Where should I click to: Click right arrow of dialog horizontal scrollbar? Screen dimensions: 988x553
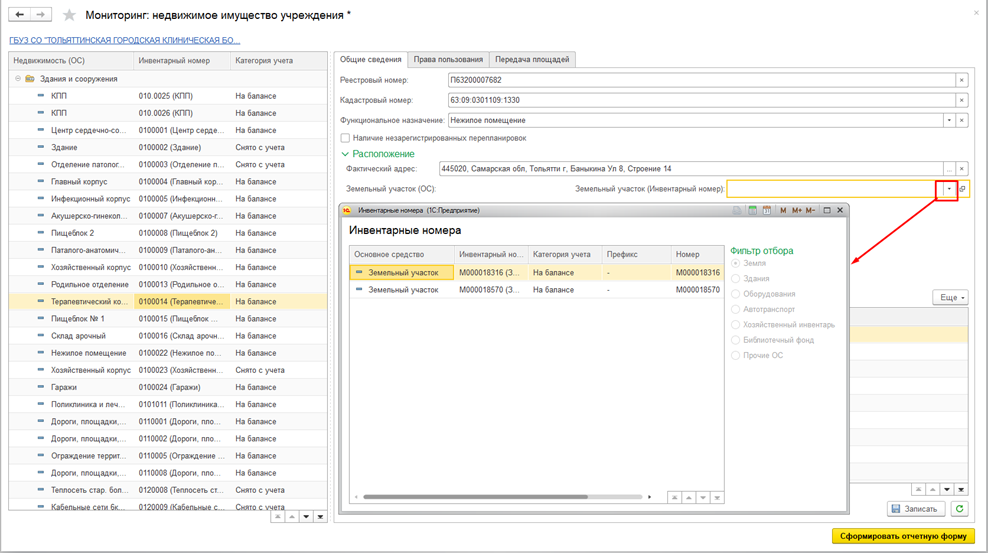(650, 497)
